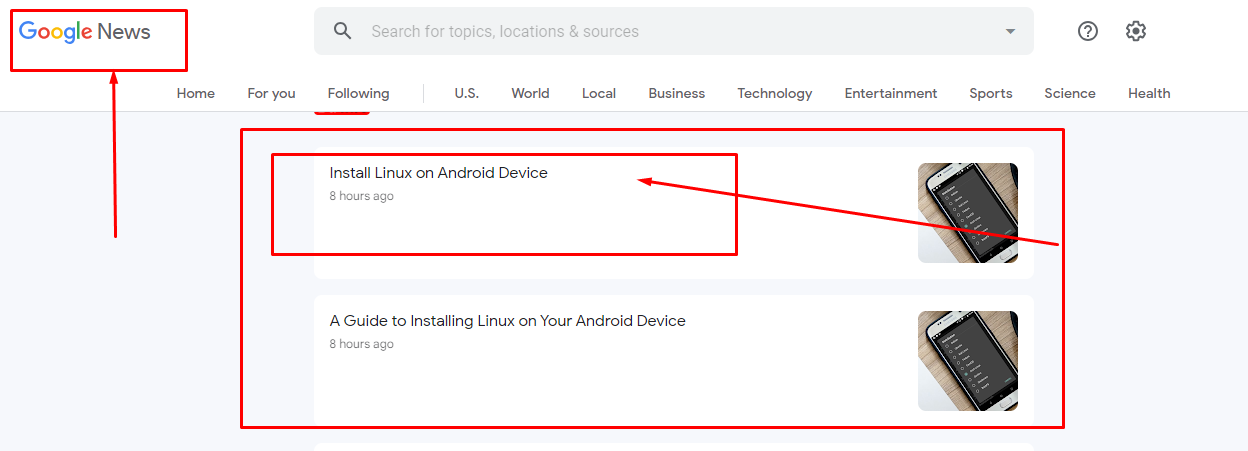Open the U.S. news section

[466, 93]
